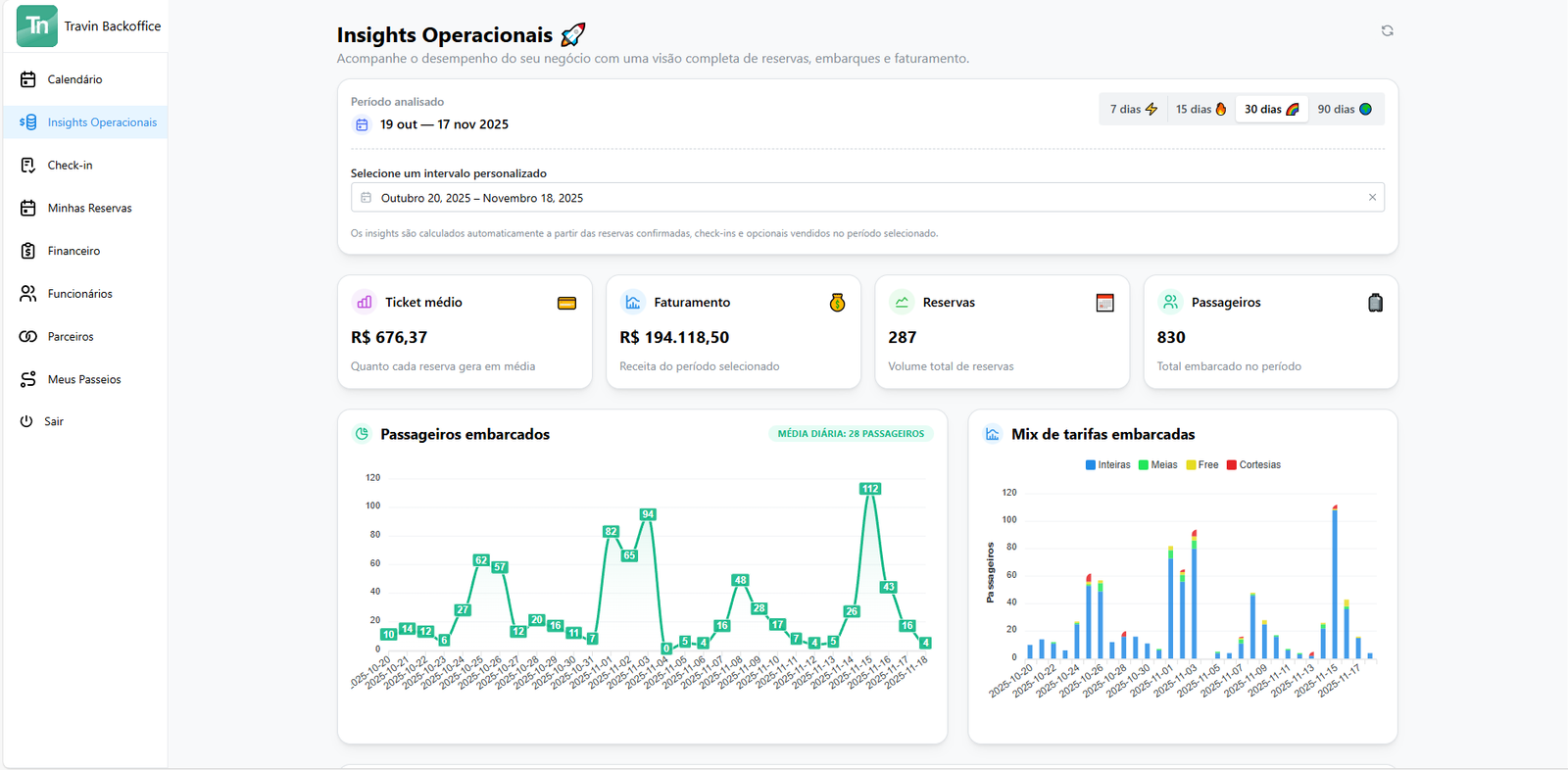Click the calendar icon beside 19 out date
1568x770 pixels.
[362, 124]
